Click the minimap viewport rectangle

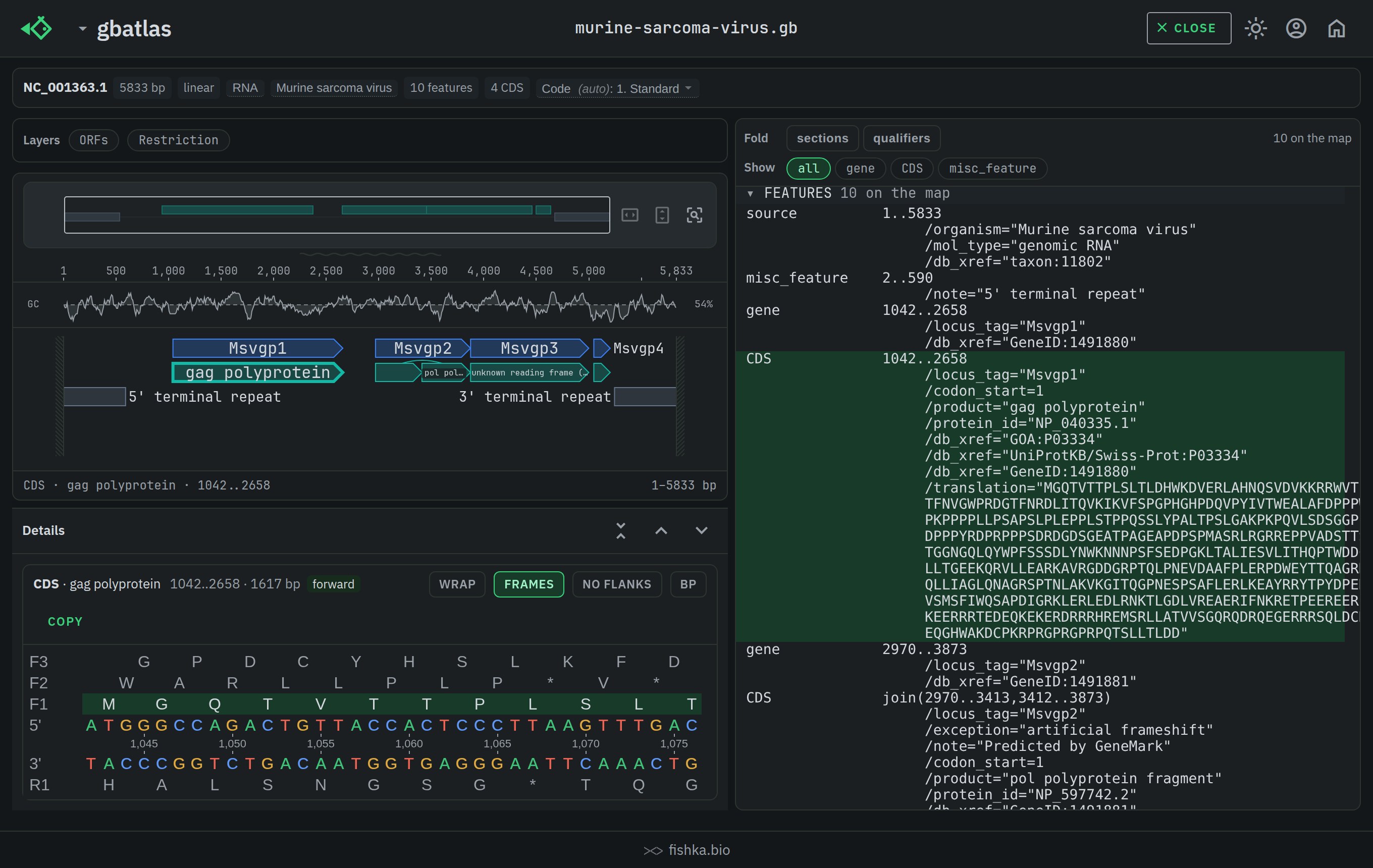(x=337, y=215)
